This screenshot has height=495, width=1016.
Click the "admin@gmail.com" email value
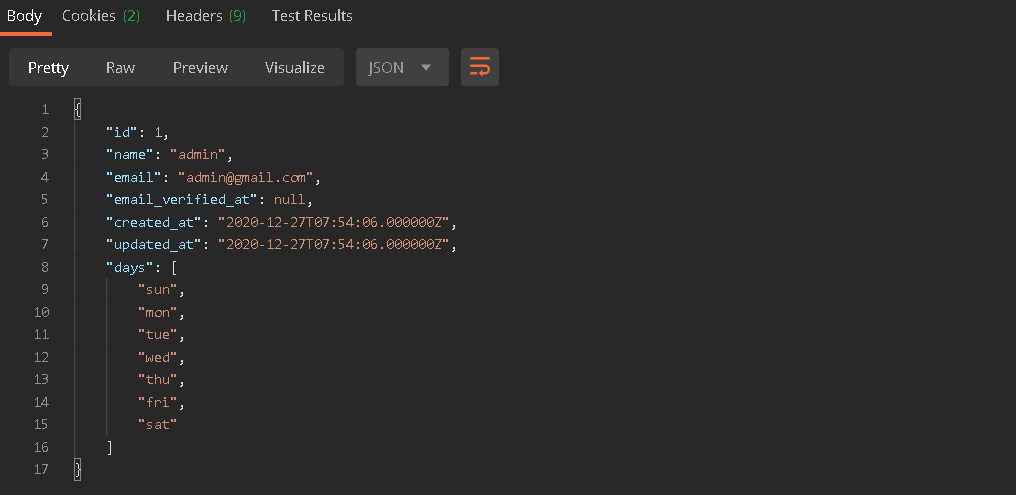[246, 178]
